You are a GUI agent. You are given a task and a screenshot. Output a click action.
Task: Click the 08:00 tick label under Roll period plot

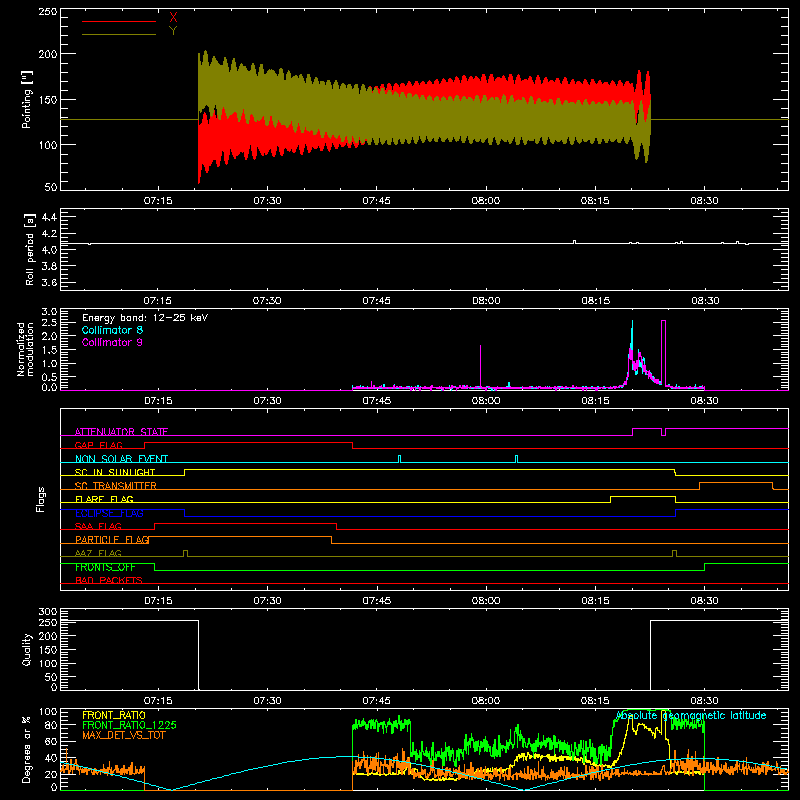click(486, 301)
